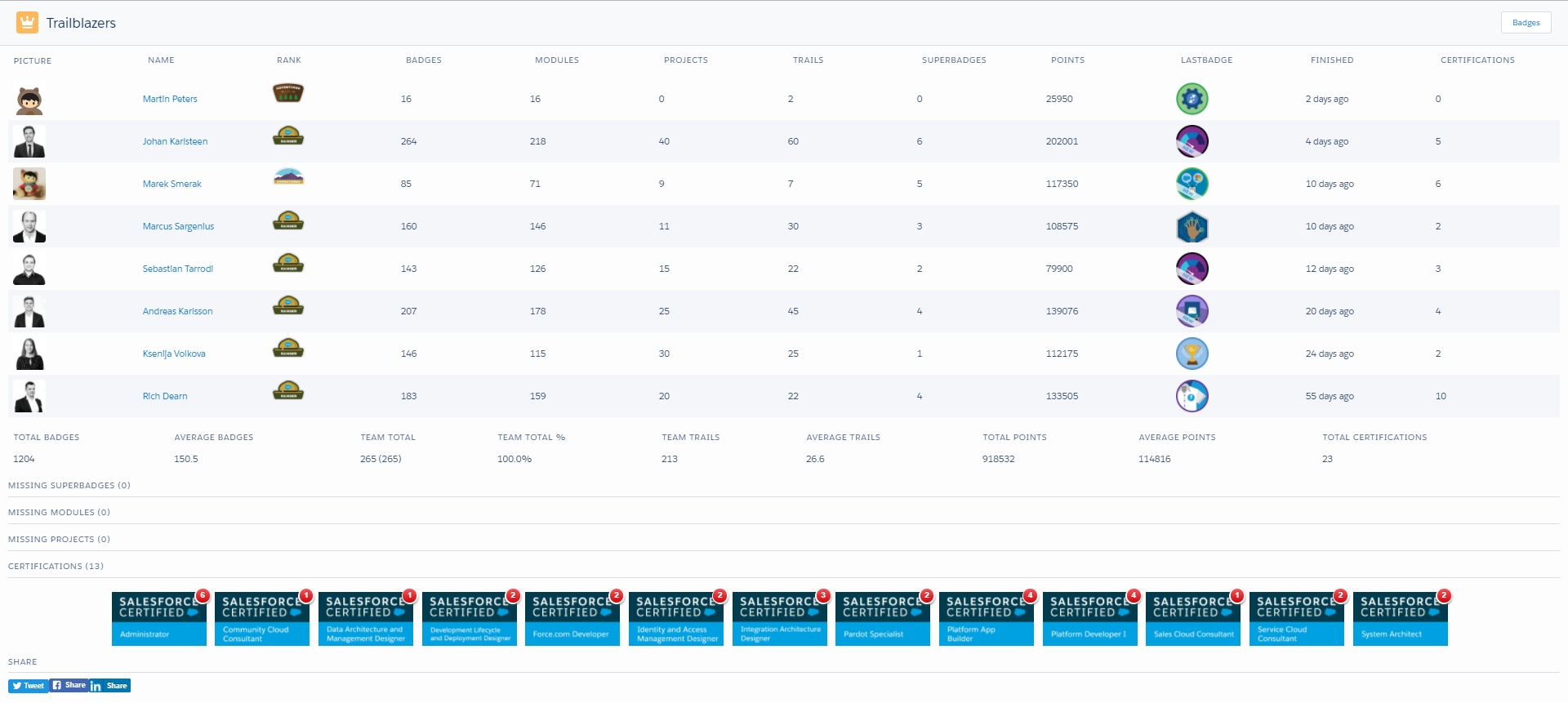The height and width of the screenshot is (703, 1568).
Task: Share on LinkedIn button
Action: [110, 686]
